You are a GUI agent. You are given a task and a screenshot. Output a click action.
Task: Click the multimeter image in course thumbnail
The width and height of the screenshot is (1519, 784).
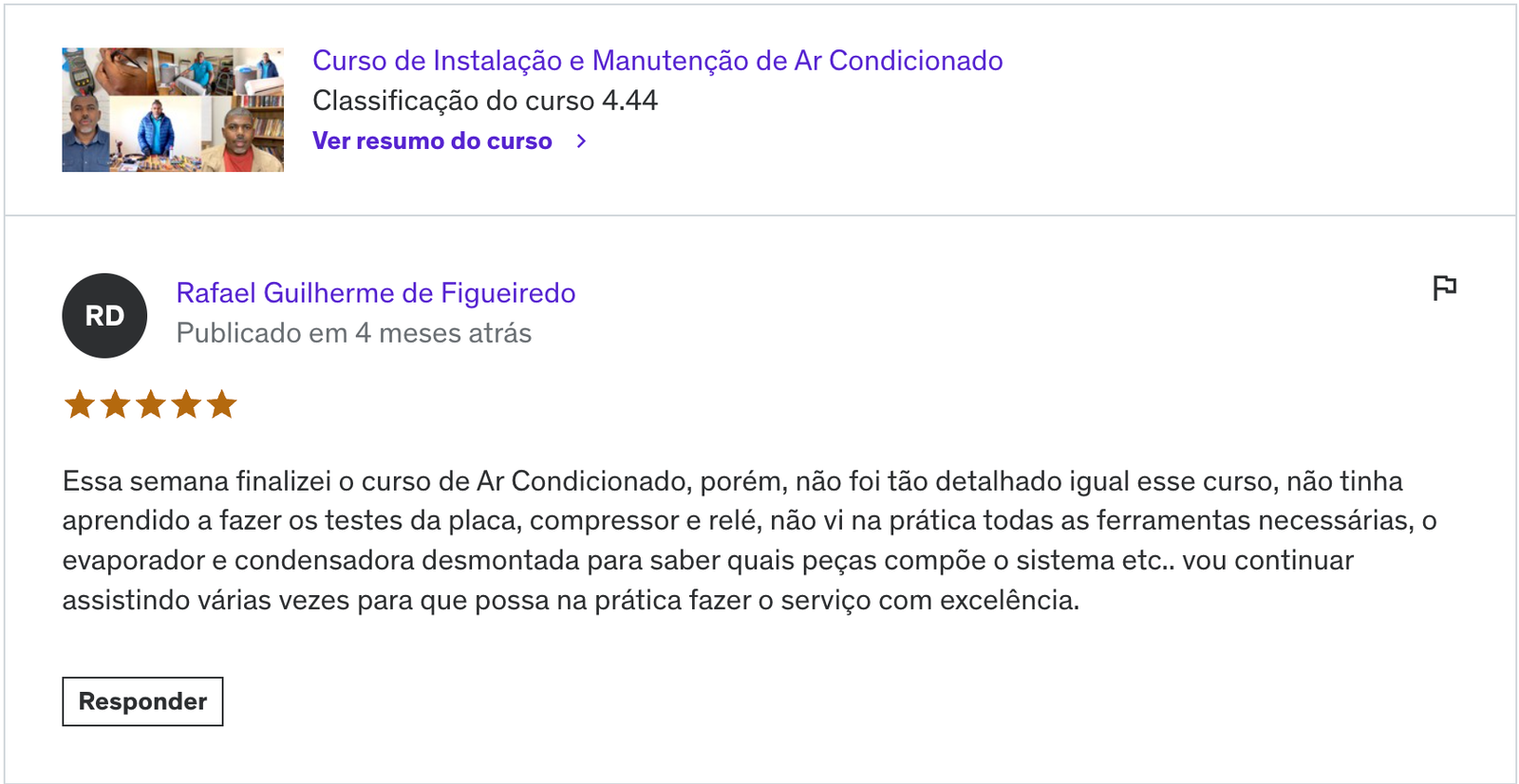(x=78, y=71)
